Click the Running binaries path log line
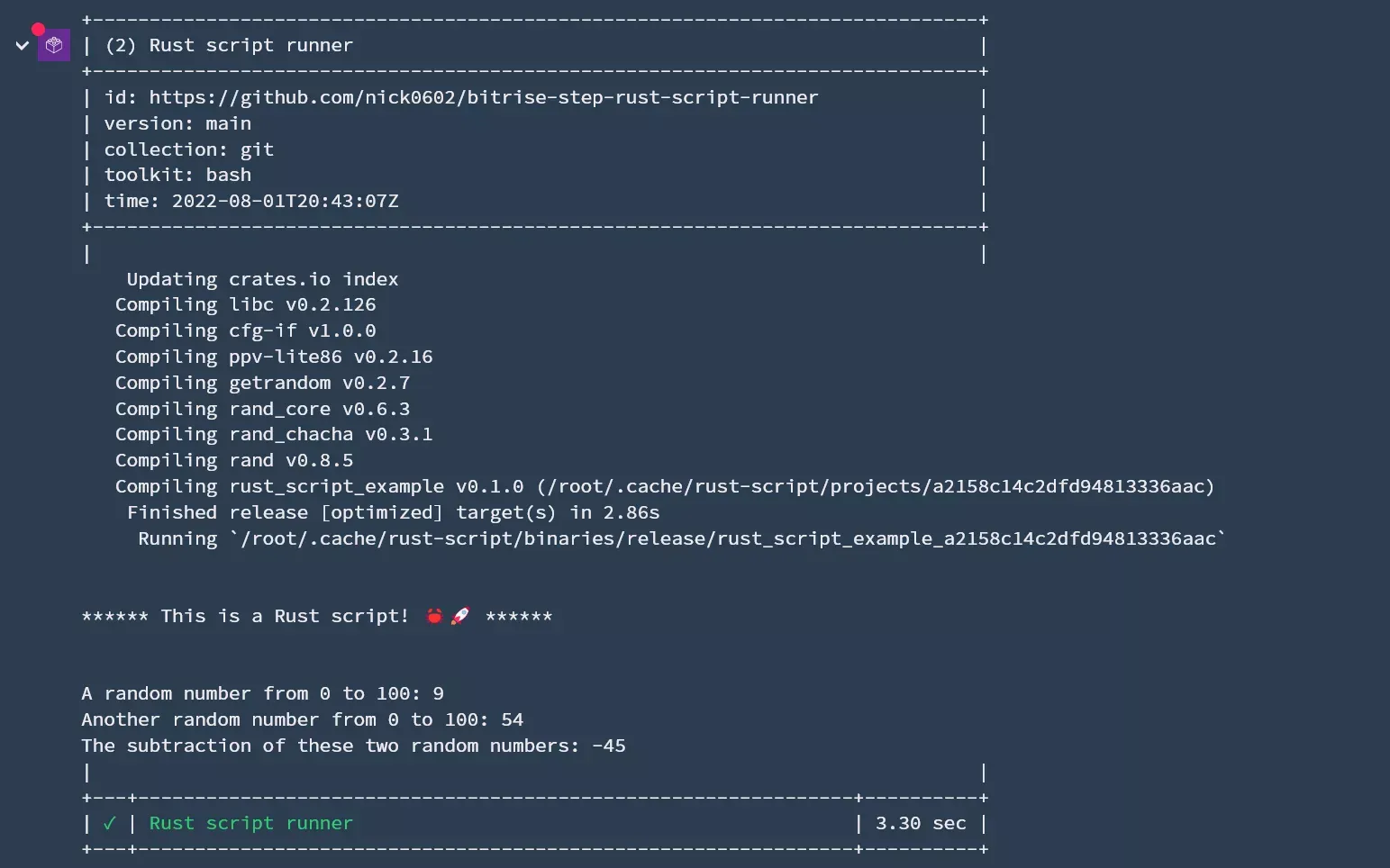The image size is (1390, 868). point(682,538)
